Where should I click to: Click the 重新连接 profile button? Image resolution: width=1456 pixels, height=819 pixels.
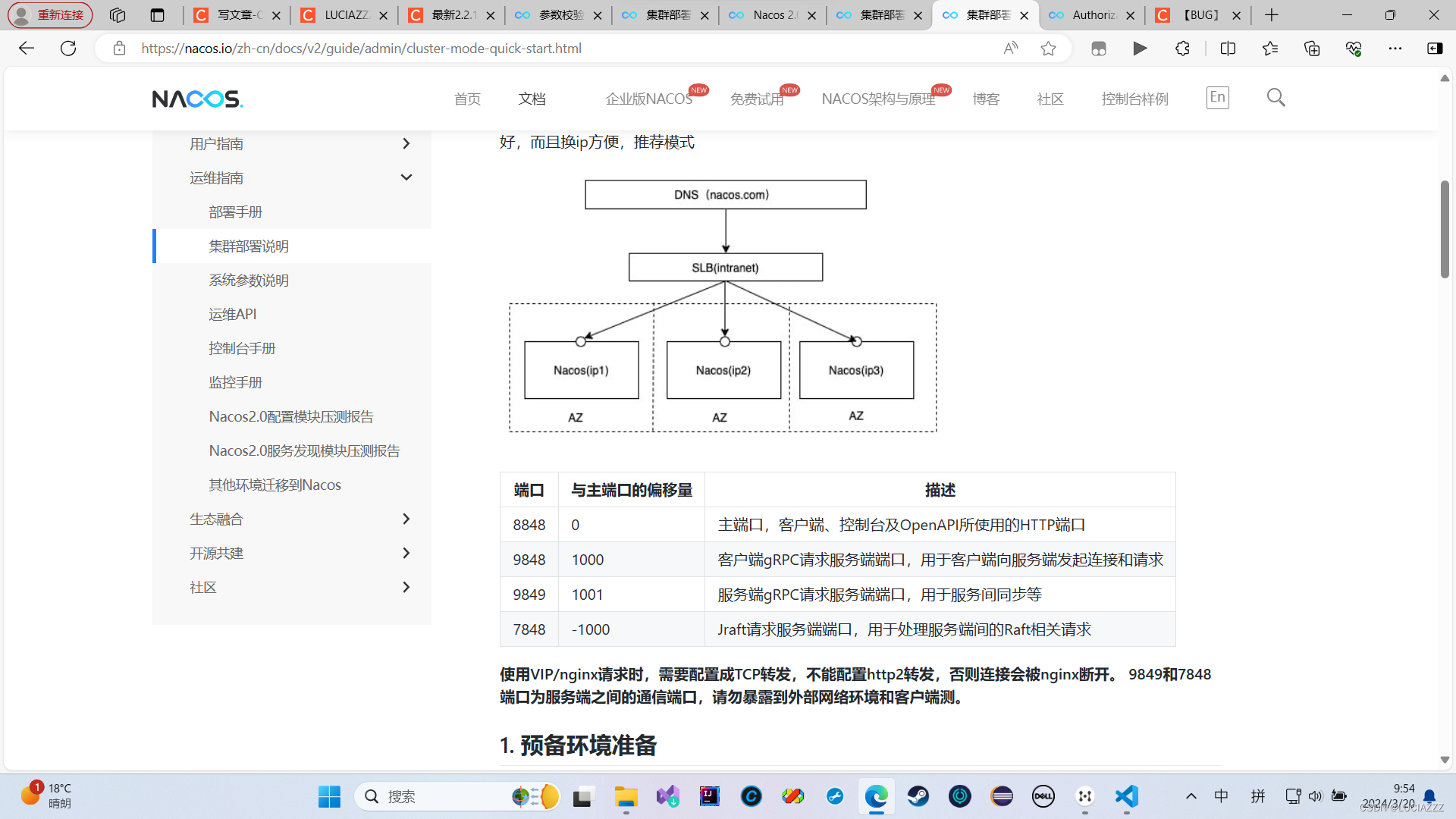coord(51,15)
